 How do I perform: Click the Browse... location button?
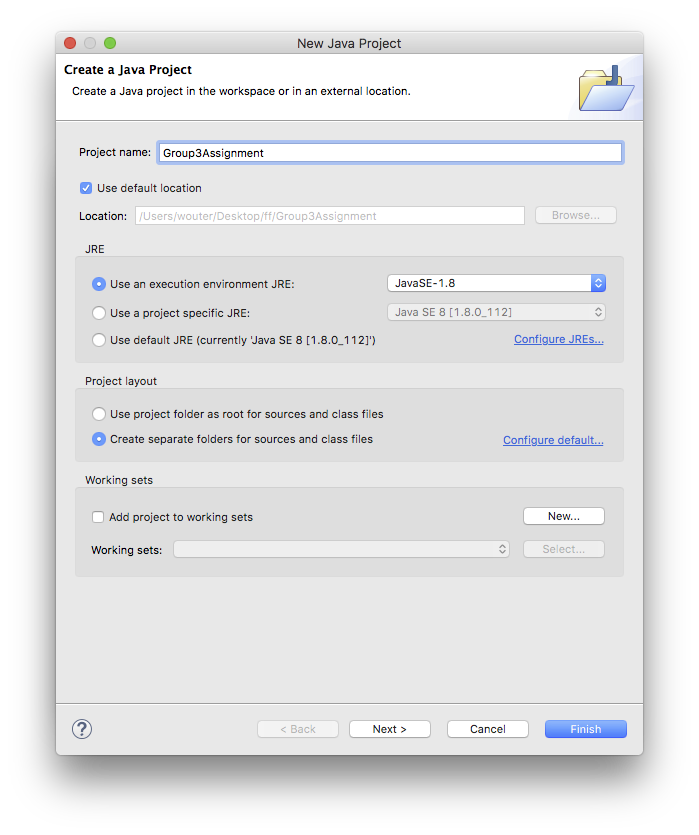[575, 215]
